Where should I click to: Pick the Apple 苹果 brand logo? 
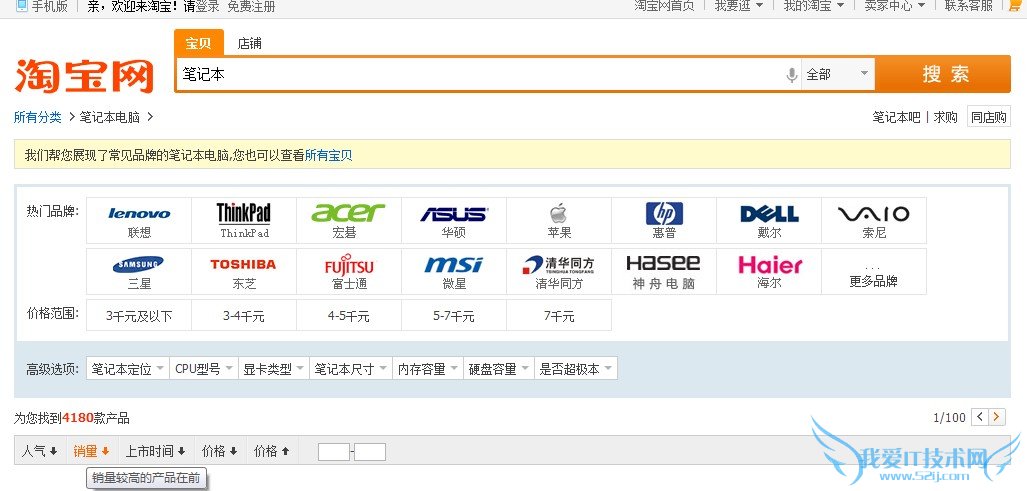pyautogui.click(x=558, y=213)
